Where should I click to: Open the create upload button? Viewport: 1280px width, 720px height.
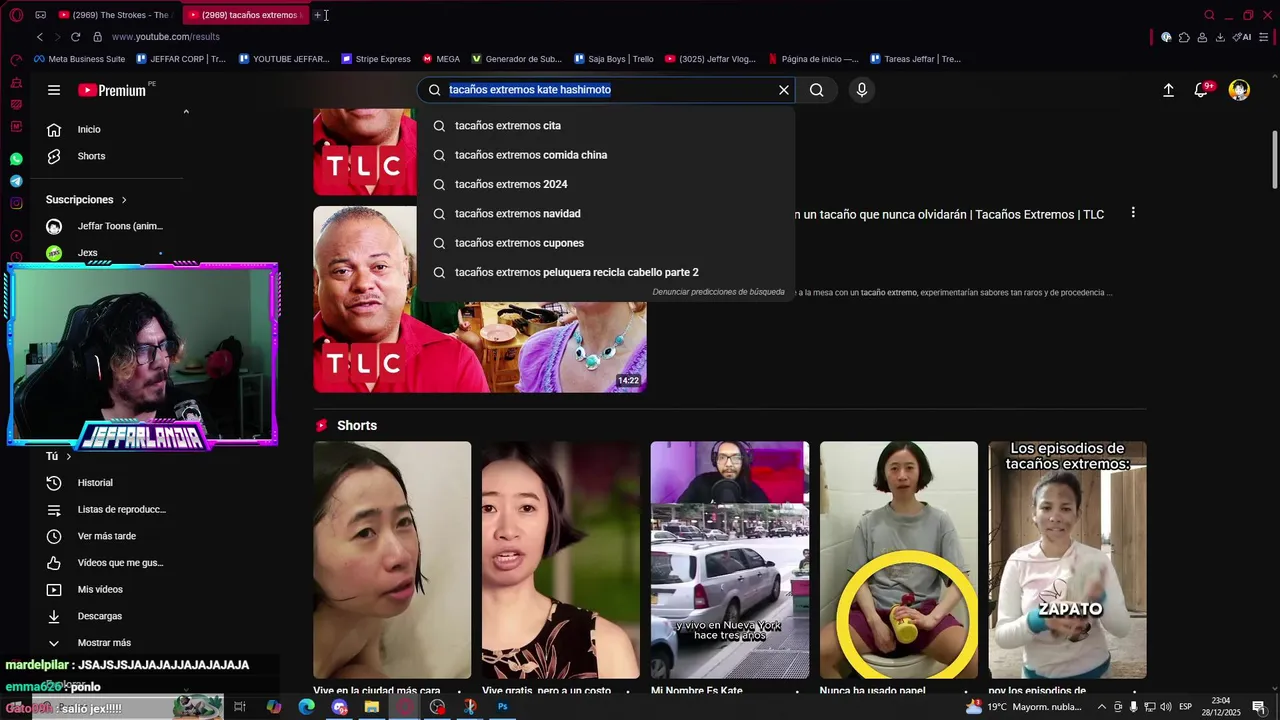click(x=1168, y=90)
